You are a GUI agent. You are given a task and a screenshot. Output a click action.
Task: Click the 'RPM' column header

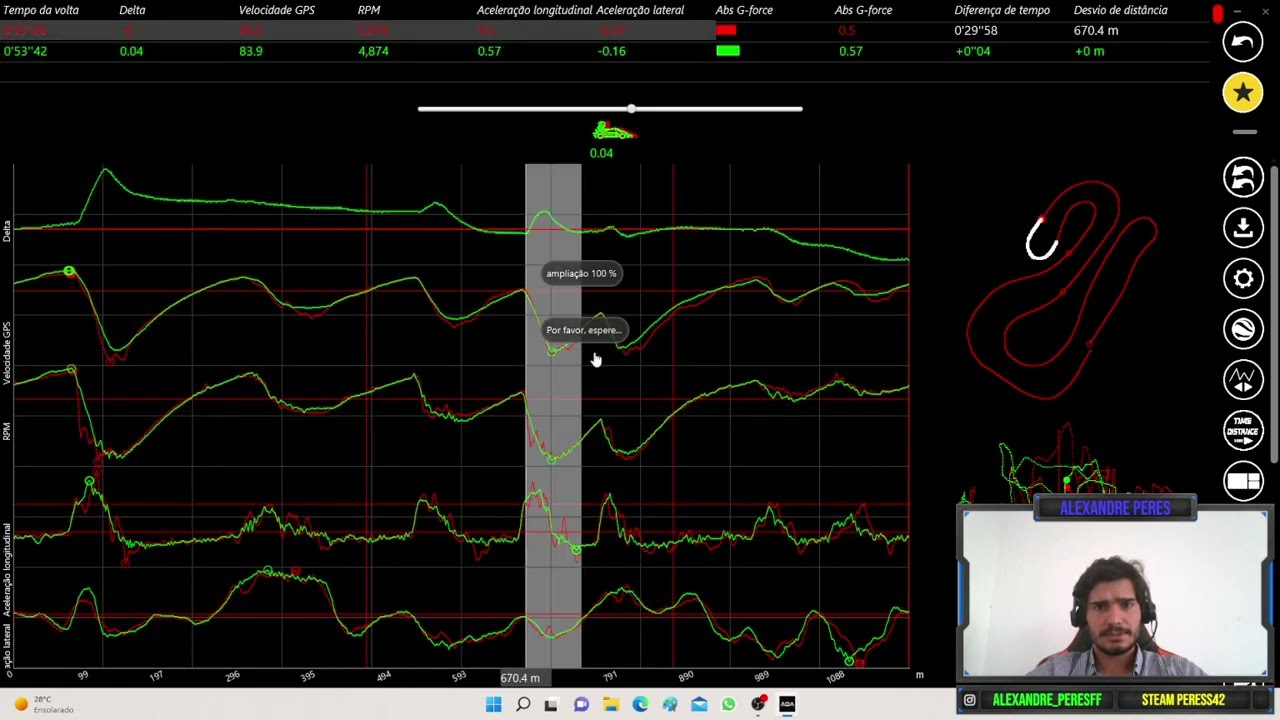point(369,10)
